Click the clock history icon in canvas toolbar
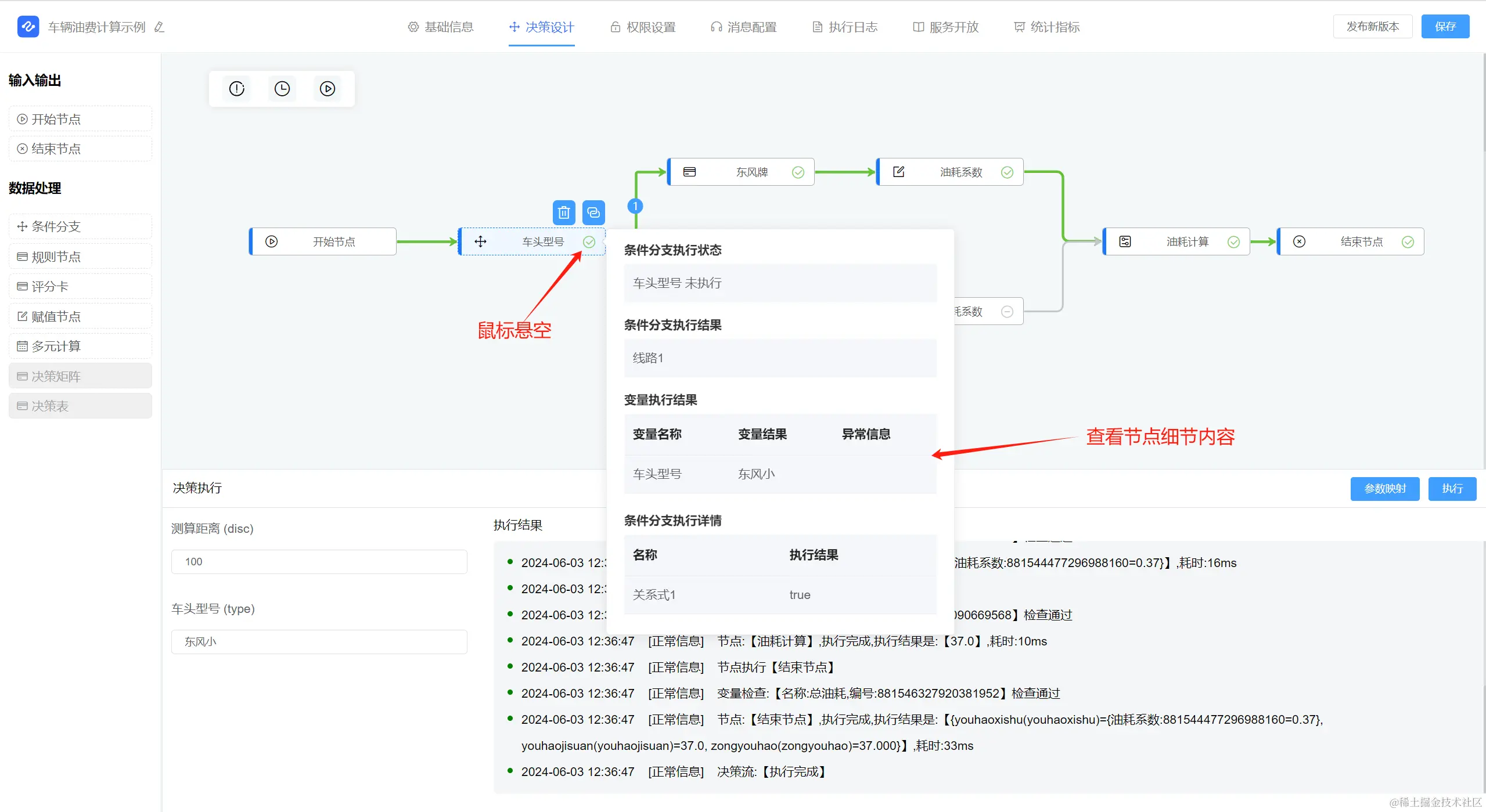 [282, 89]
